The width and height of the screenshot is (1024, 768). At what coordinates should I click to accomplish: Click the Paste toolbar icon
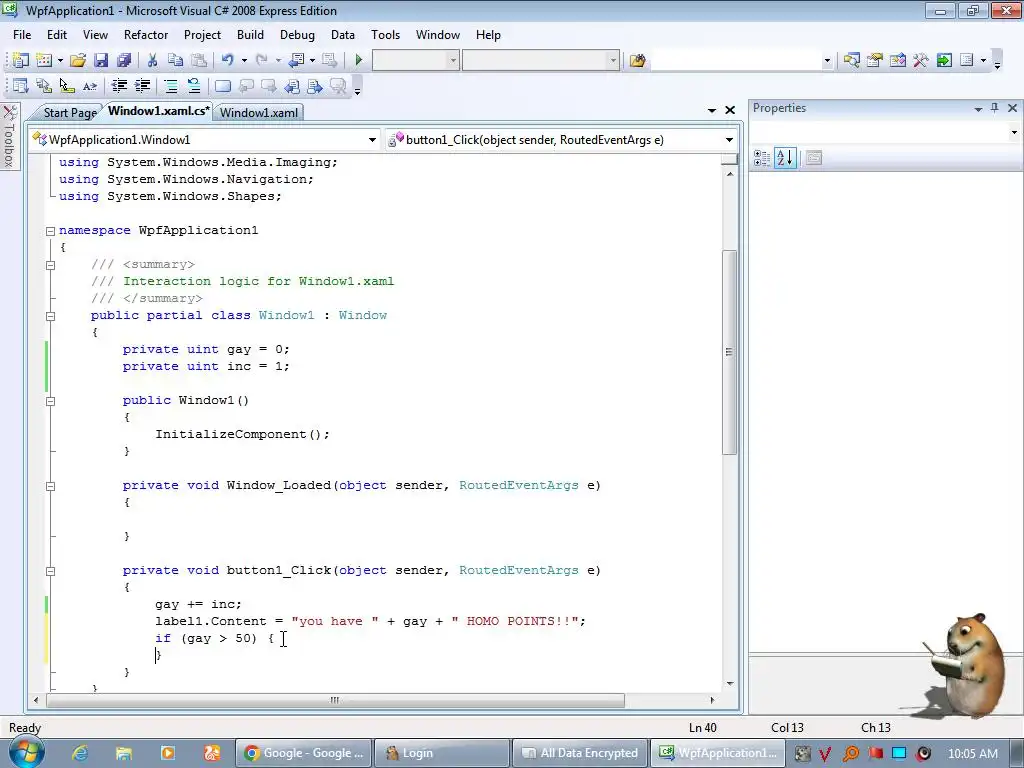(x=199, y=60)
